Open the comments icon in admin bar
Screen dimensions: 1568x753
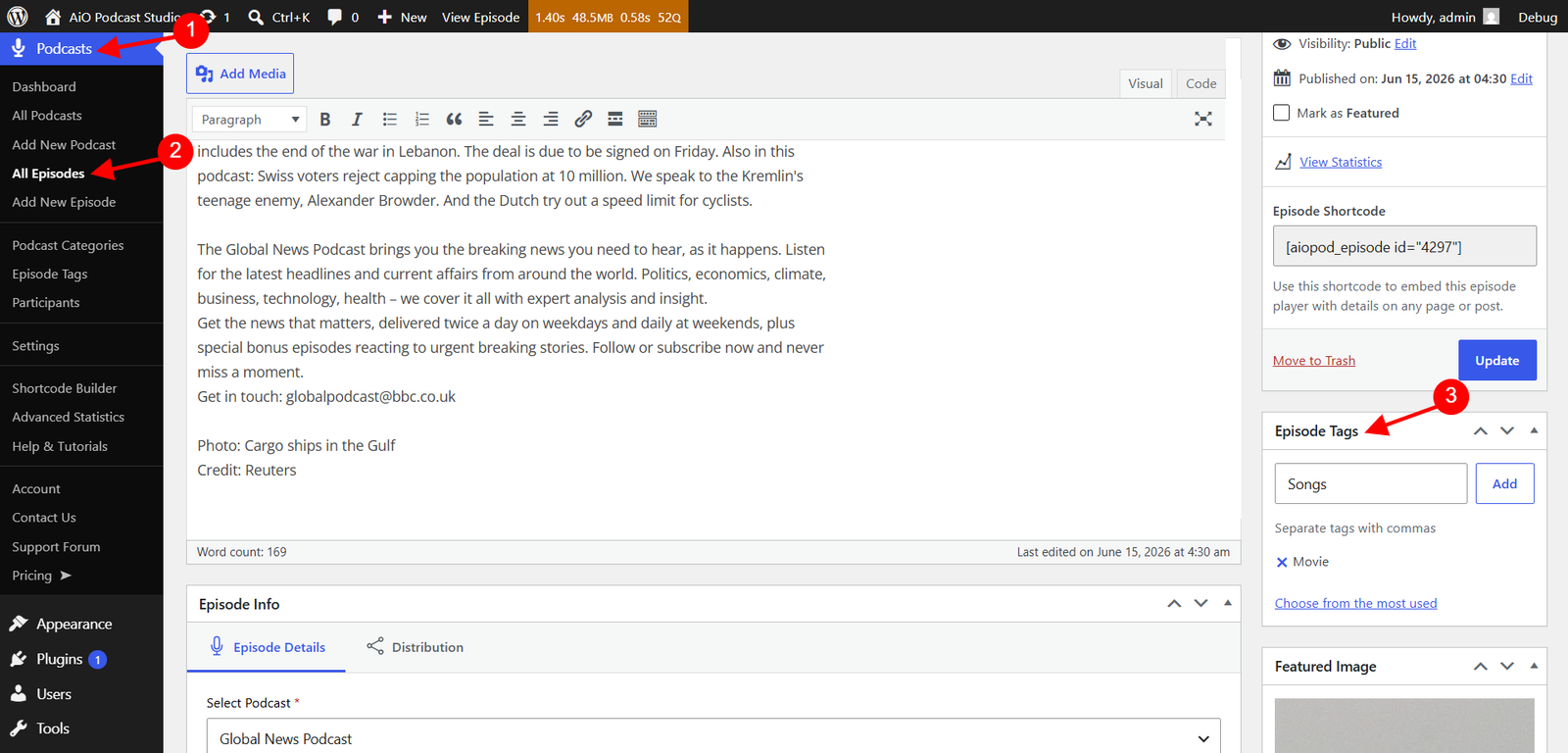pyautogui.click(x=343, y=17)
